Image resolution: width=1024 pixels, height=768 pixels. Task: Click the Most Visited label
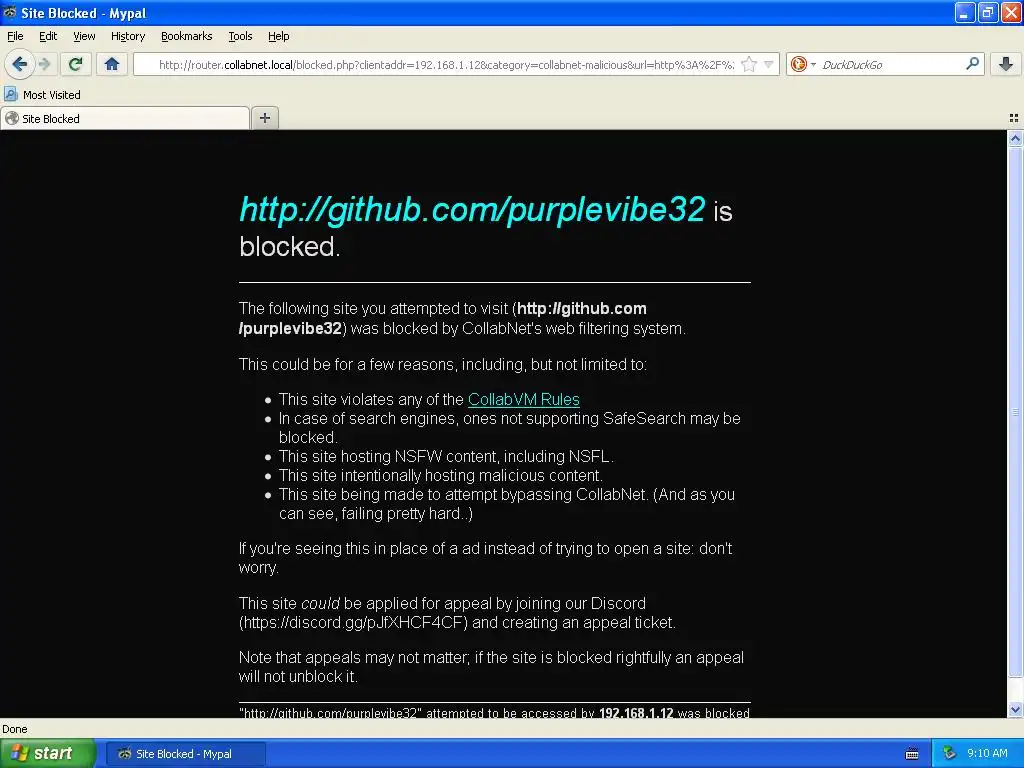point(52,95)
